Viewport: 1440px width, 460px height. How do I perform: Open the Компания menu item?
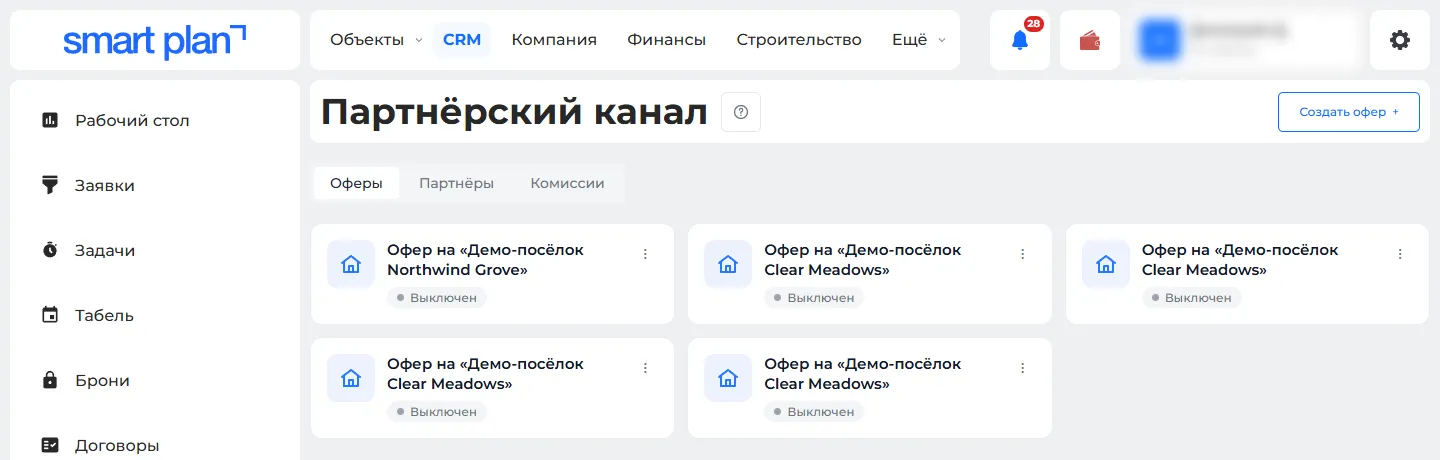554,40
